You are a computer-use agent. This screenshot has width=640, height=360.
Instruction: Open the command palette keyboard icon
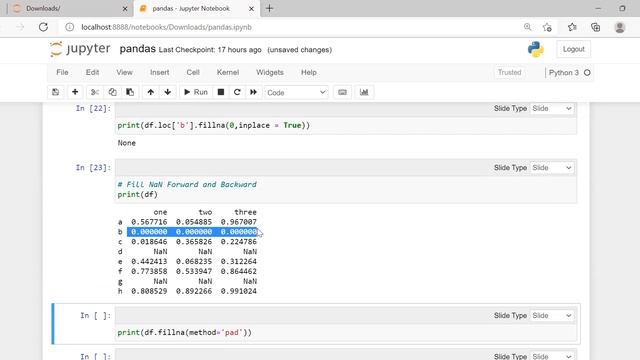(342, 92)
